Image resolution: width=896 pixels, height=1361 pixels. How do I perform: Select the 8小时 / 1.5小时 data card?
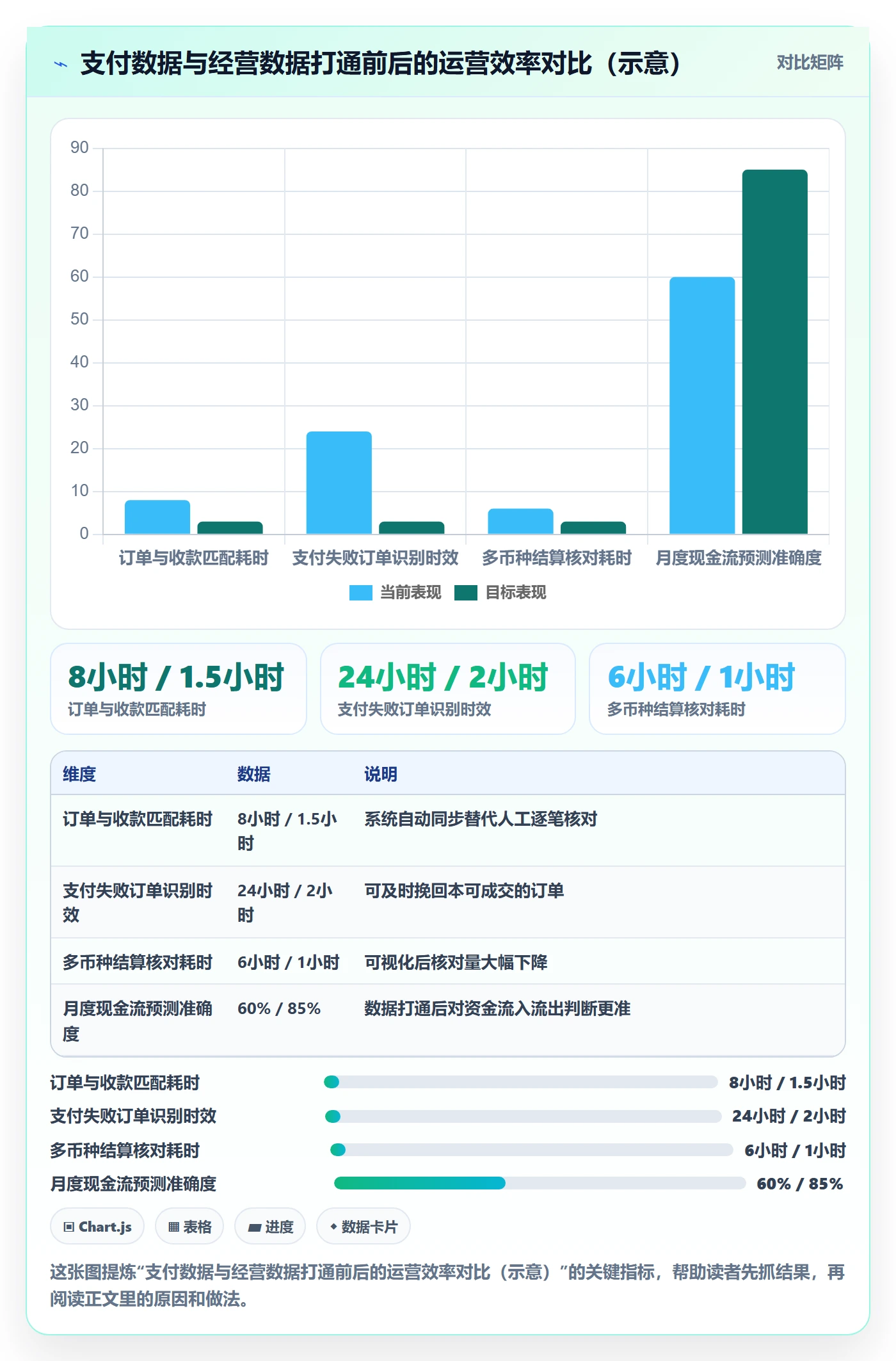click(179, 689)
